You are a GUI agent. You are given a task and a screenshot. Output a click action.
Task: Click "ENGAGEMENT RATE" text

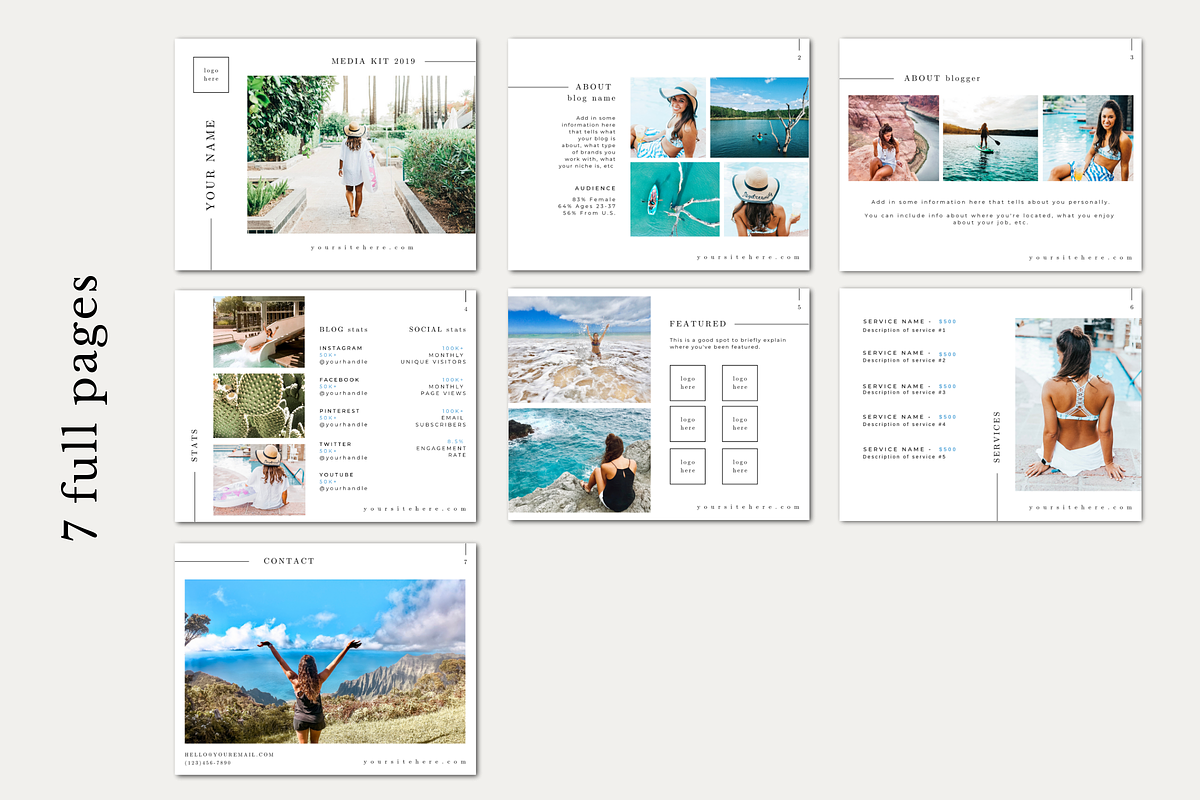[441, 452]
